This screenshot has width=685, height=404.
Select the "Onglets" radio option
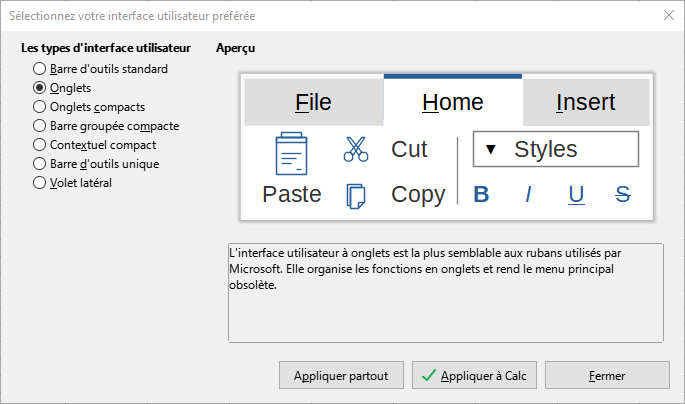pos(62,88)
